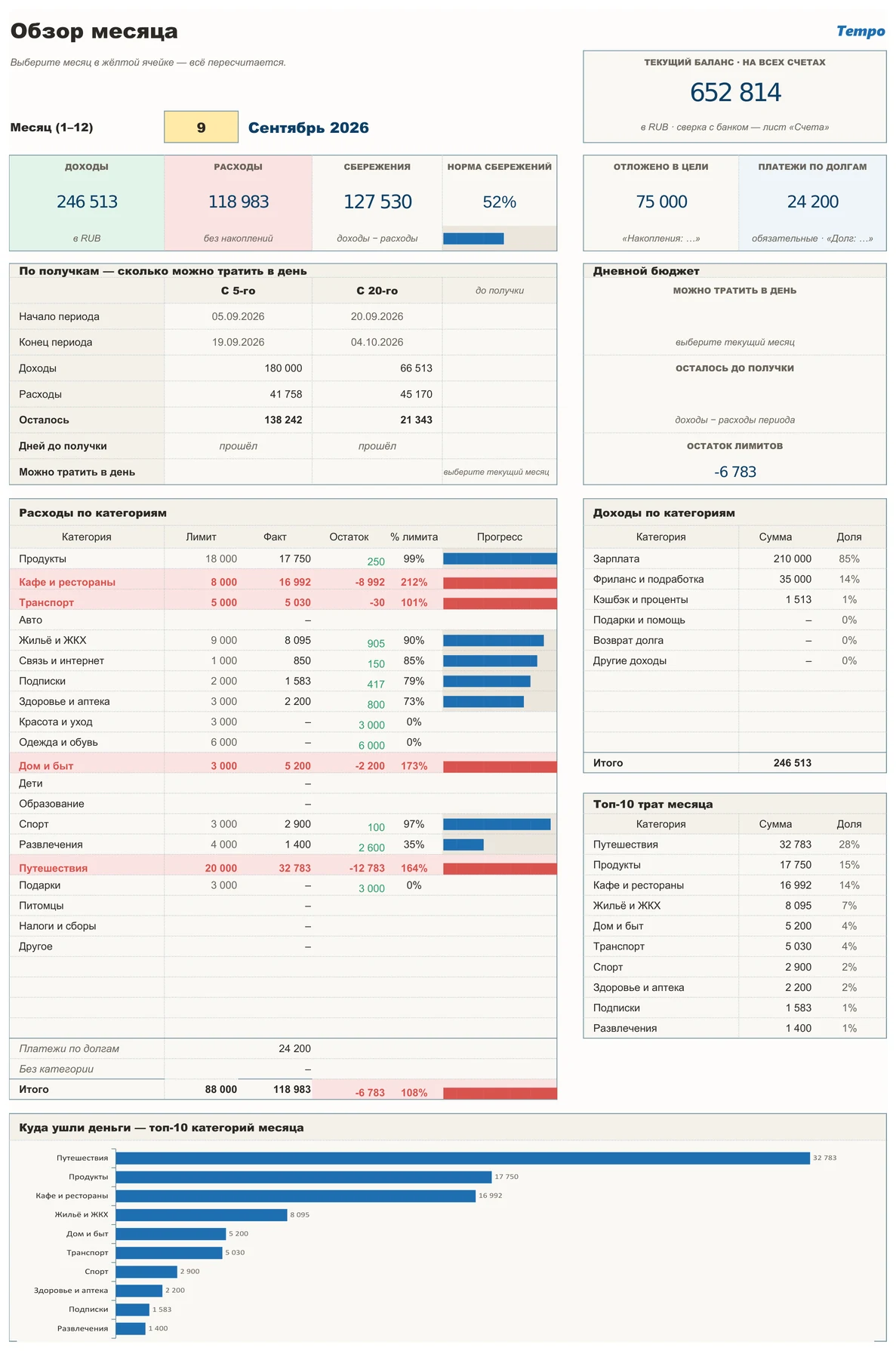The height and width of the screenshot is (1351, 896).
Task: Click the 28% share for Путешествия in Топ-10
Action: tap(849, 845)
